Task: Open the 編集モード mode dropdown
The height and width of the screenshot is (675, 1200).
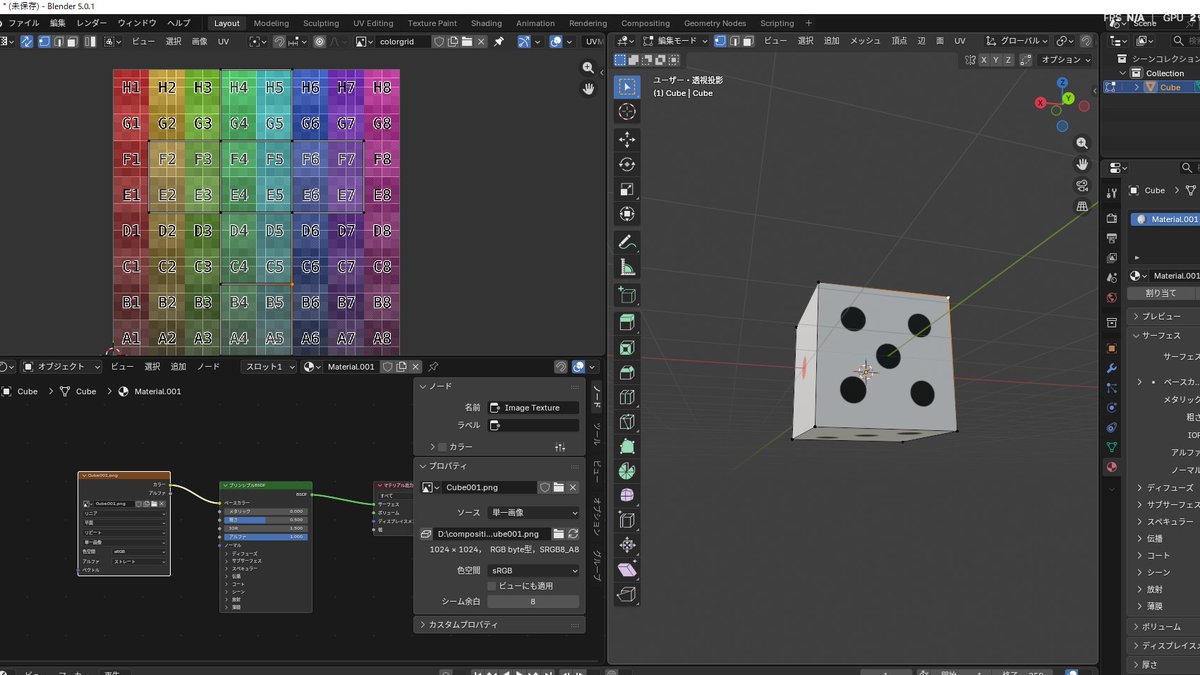Action: tap(674, 41)
